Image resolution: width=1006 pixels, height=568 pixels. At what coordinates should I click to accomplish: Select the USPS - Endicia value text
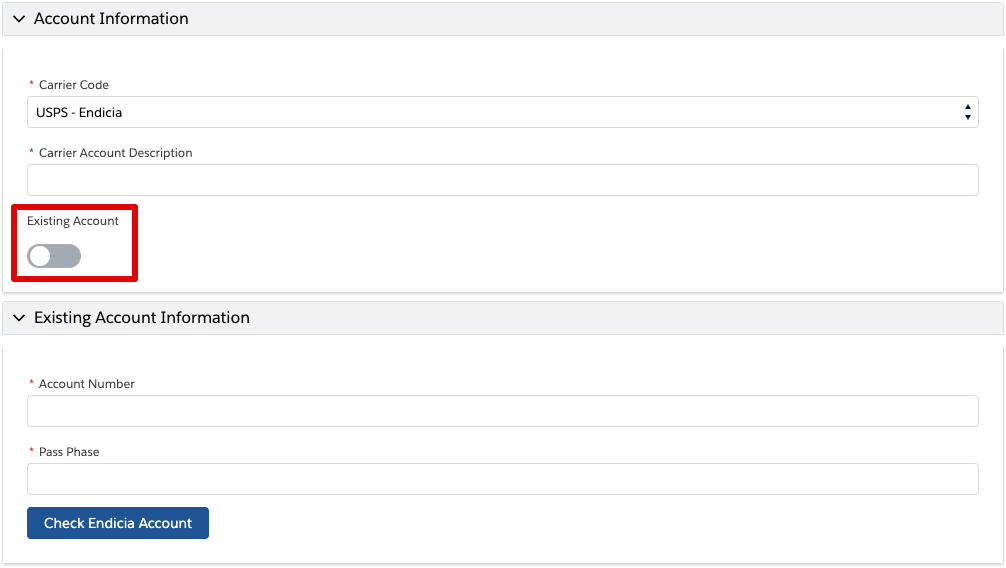pos(79,112)
